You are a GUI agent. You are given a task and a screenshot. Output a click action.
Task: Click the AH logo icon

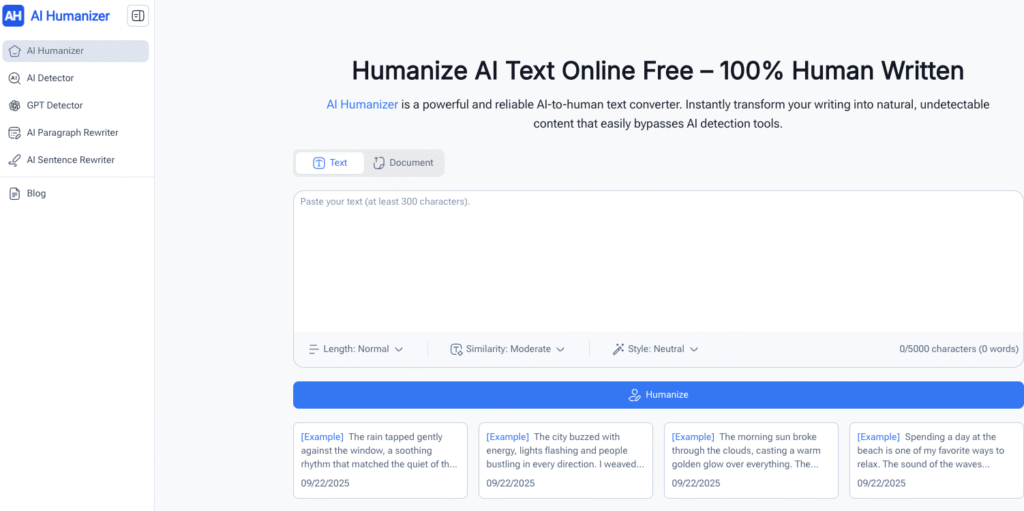14,16
